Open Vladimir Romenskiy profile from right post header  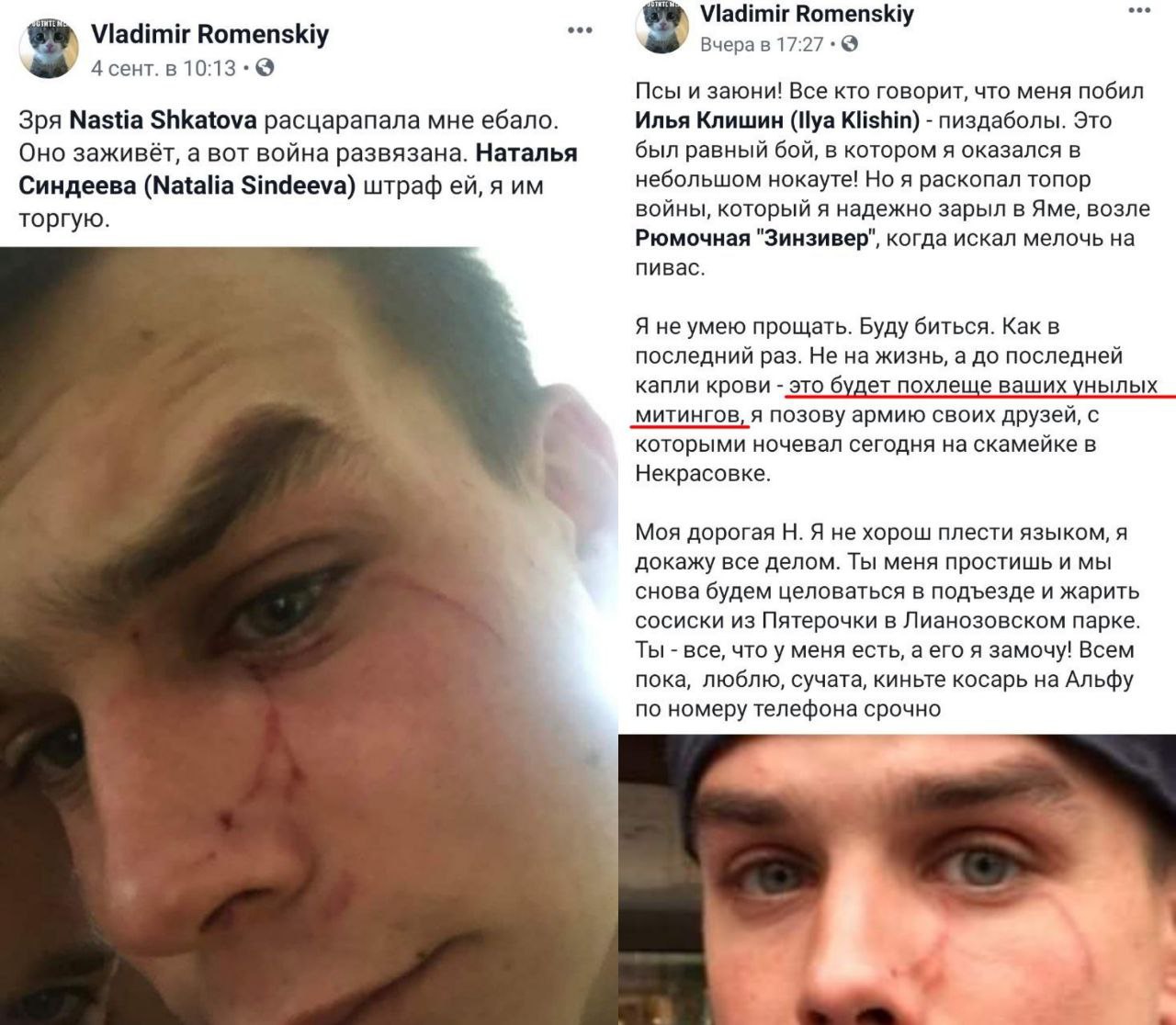tap(807, 13)
